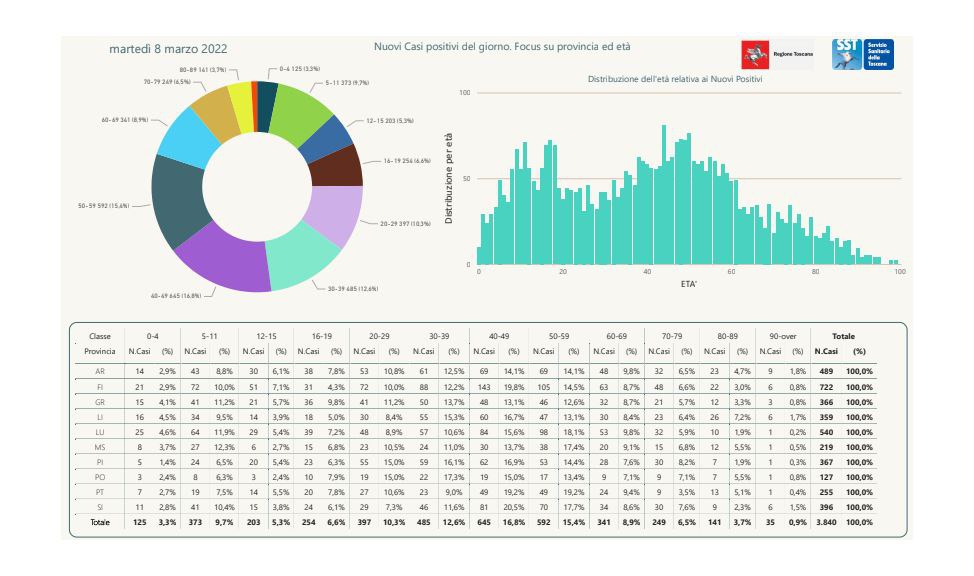Viewport: 974px width, 576px height.
Task: Click the '12-15 203 (5,3%)' donut label
Action: tap(389, 121)
